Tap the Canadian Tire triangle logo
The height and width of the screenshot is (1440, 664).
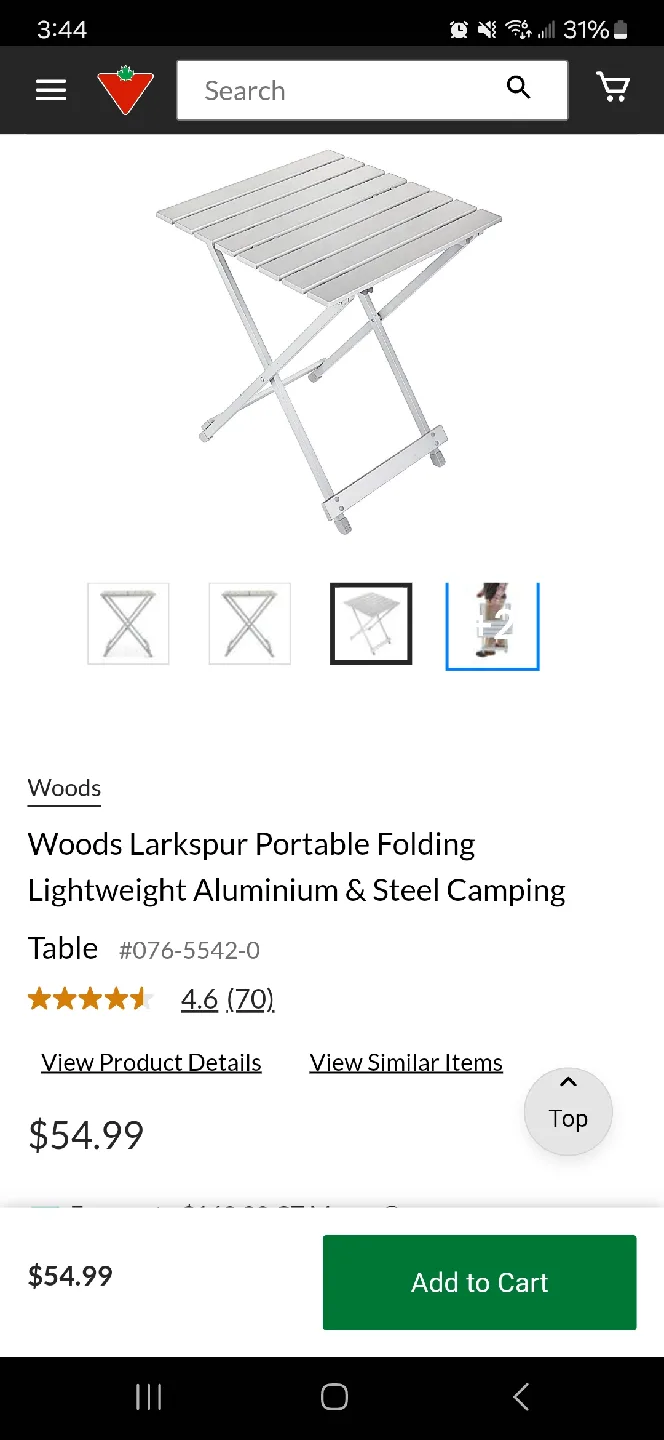(125, 90)
